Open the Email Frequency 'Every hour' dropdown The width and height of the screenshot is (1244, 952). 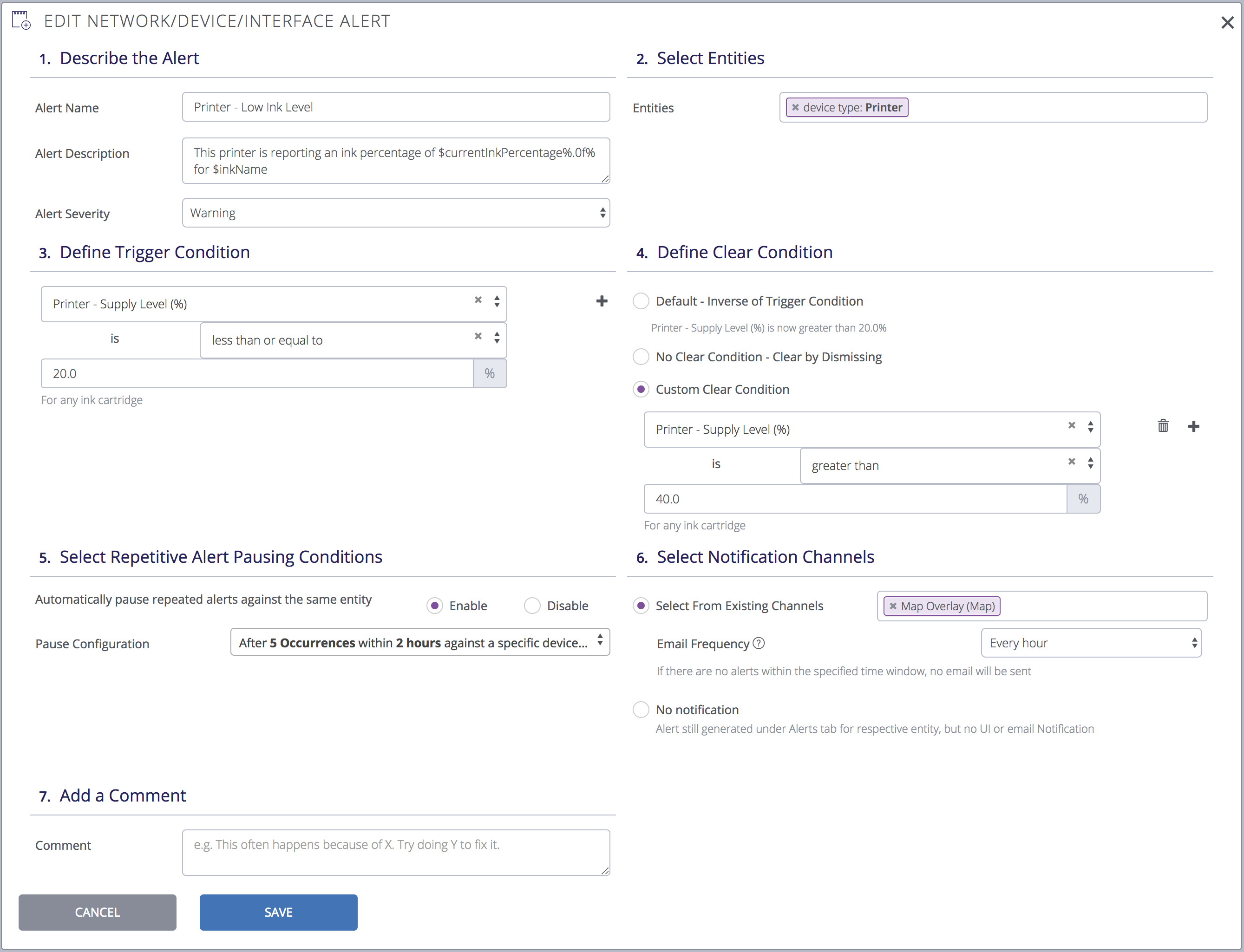[1092, 643]
